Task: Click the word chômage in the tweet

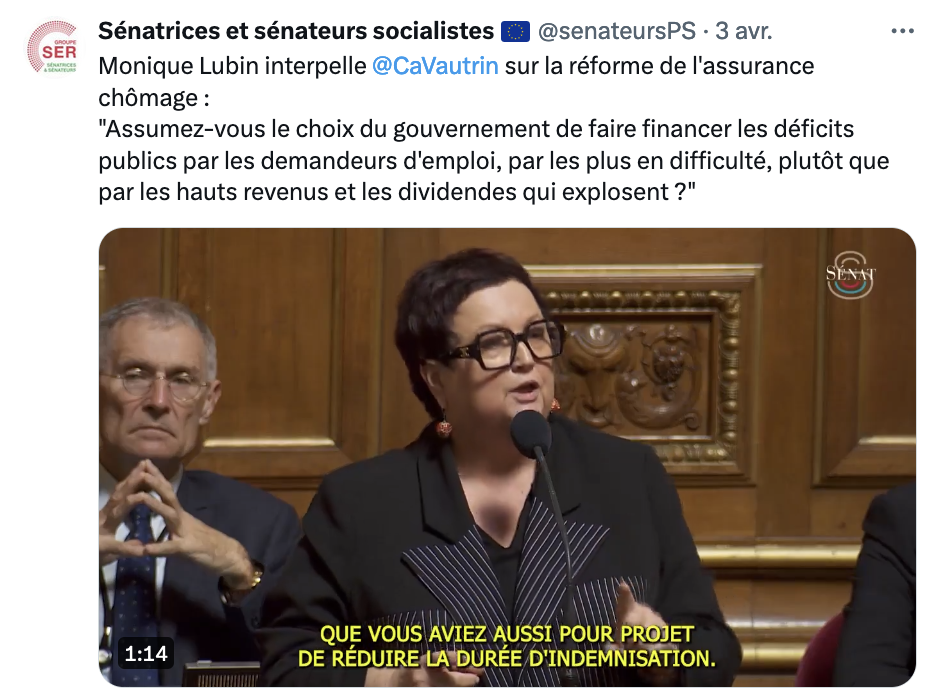Action: click(148, 98)
